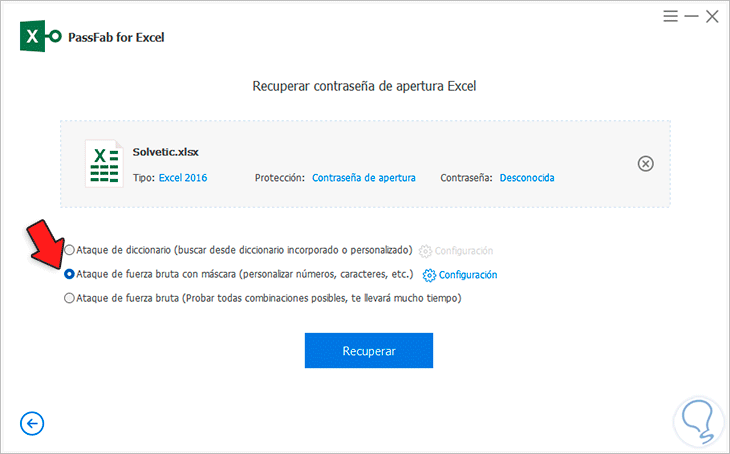Click the 'Ataque de fuerza bruta con máscara' label

point(245,274)
